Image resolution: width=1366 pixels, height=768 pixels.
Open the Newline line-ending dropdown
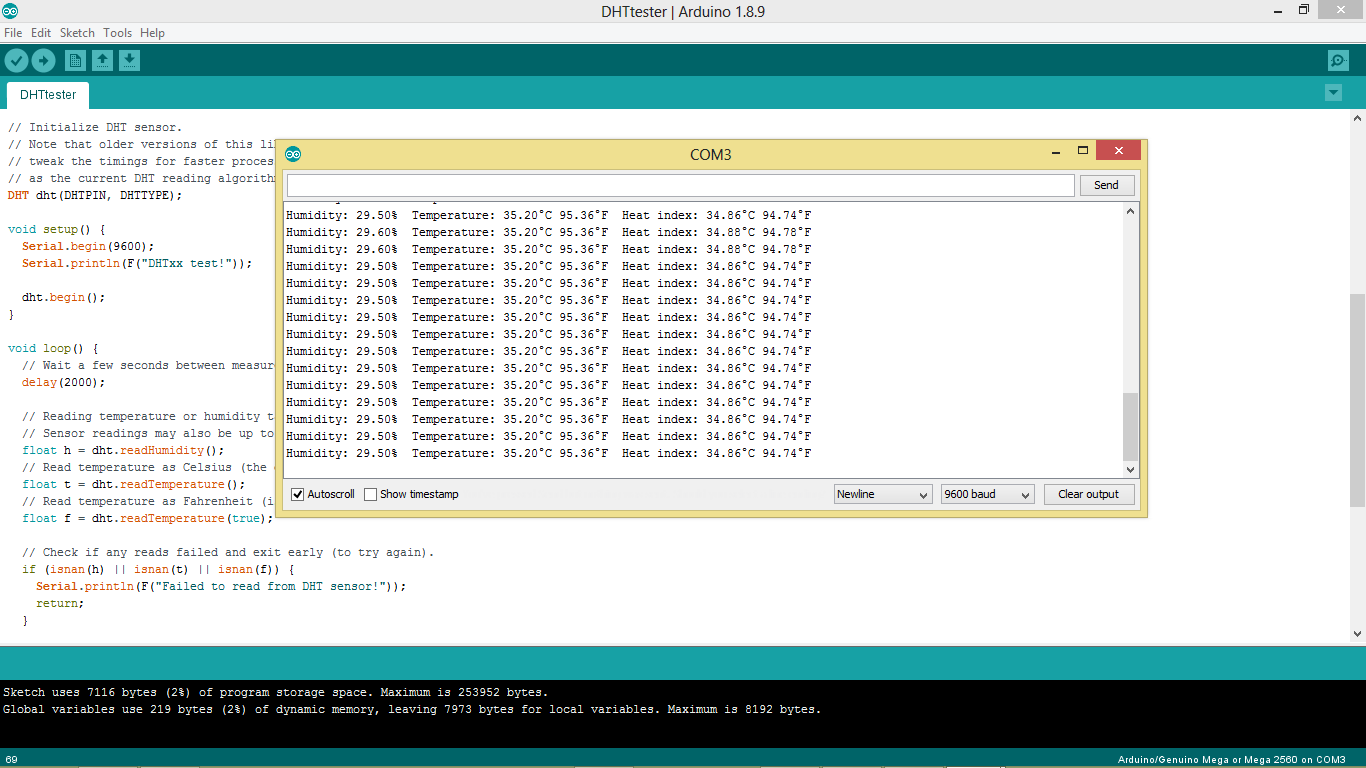(x=883, y=494)
